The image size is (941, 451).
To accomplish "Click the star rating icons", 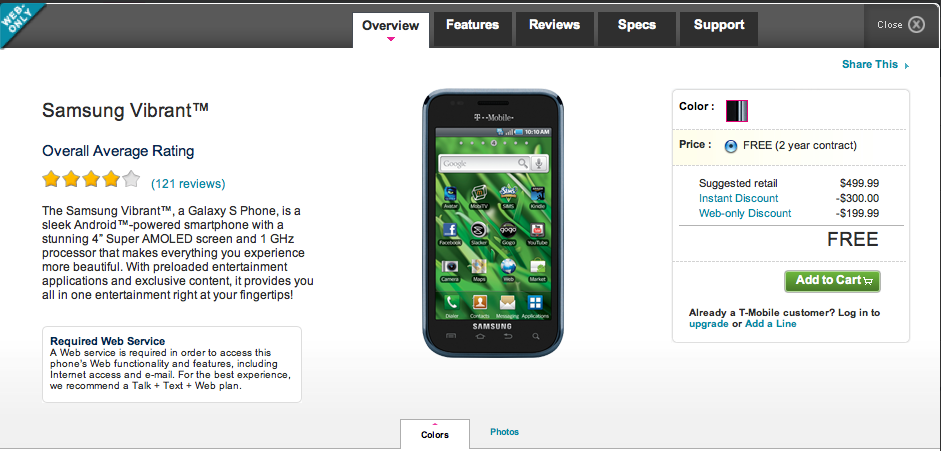I will pos(91,179).
